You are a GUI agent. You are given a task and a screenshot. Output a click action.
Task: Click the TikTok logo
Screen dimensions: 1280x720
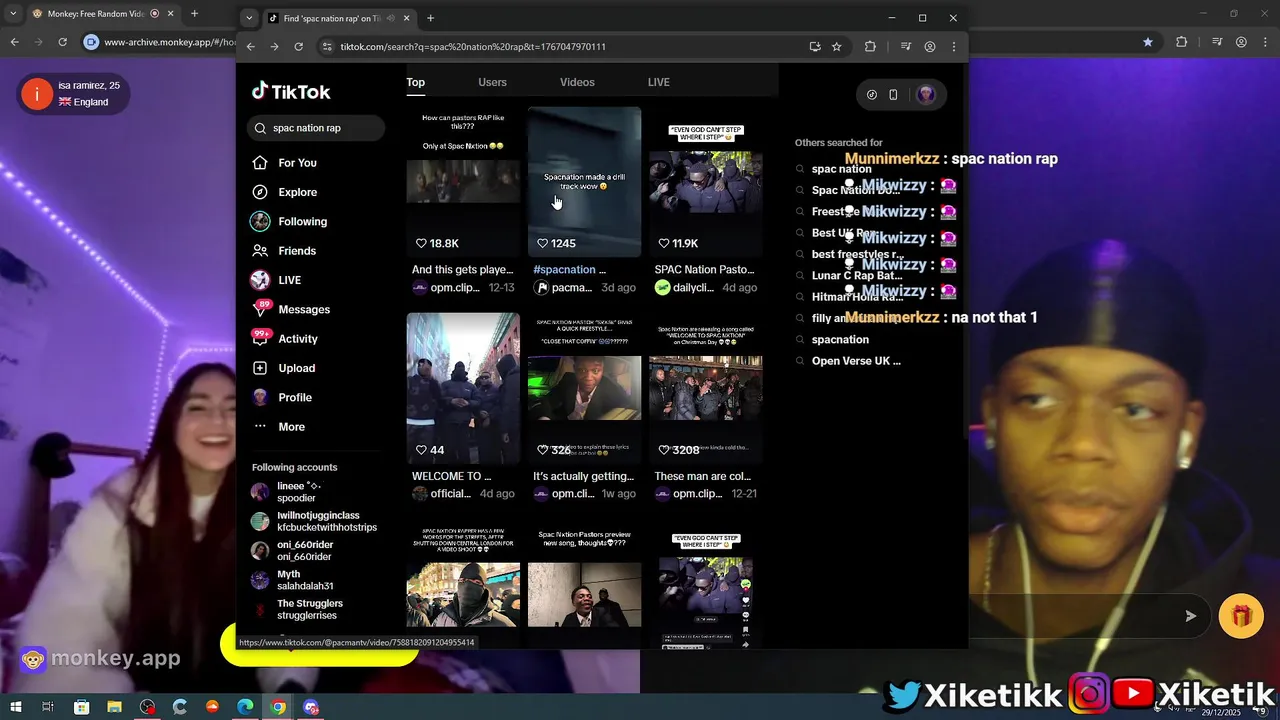pyautogui.click(x=291, y=92)
